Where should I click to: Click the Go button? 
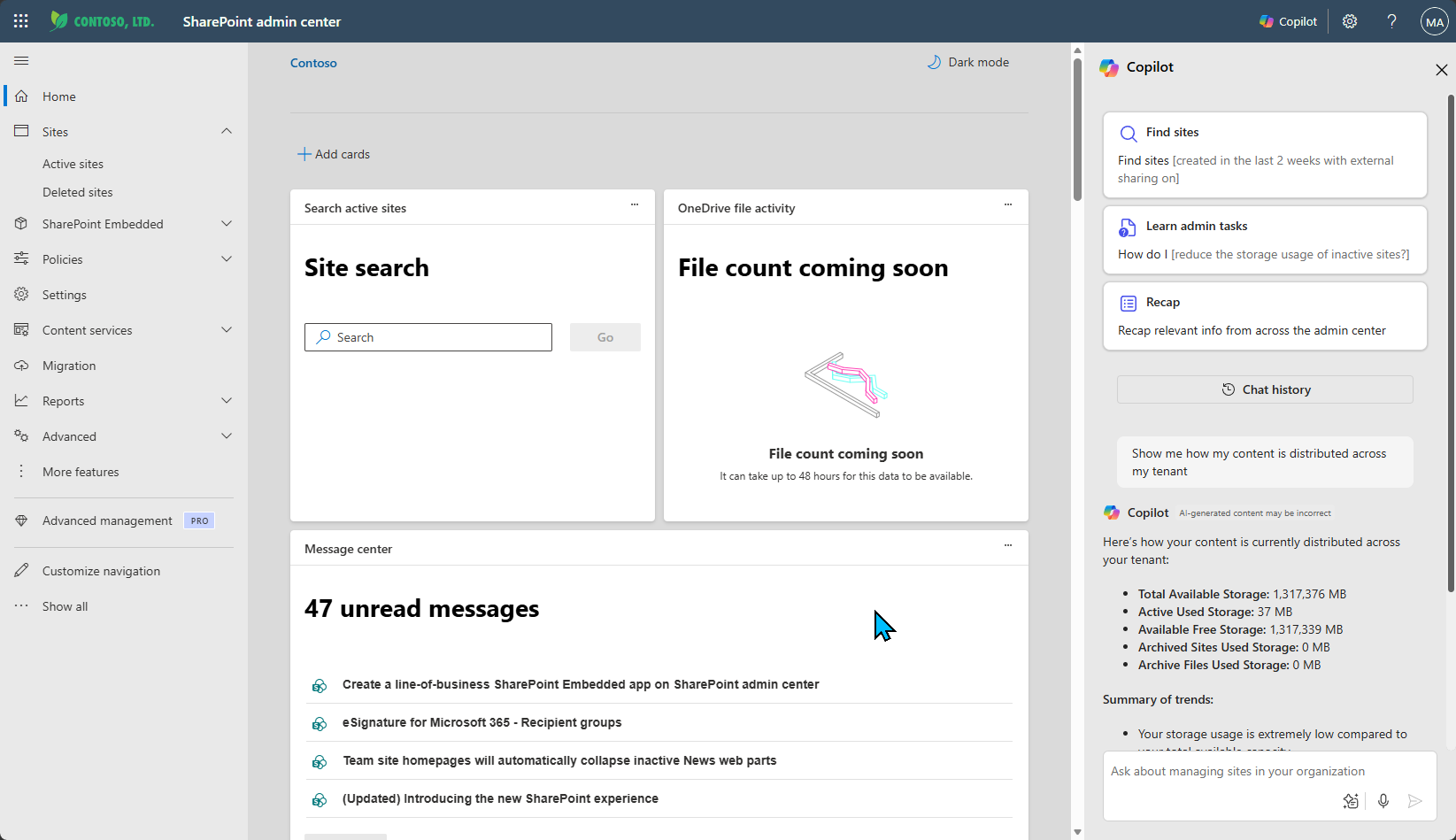(x=605, y=337)
